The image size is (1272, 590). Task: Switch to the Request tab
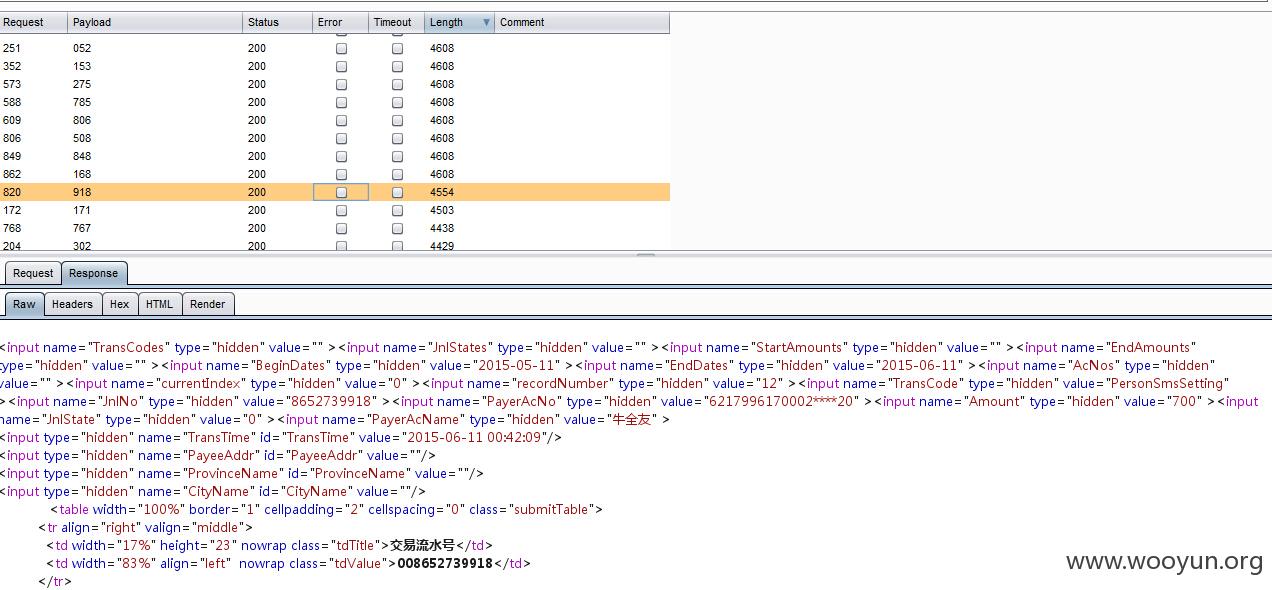[33, 273]
